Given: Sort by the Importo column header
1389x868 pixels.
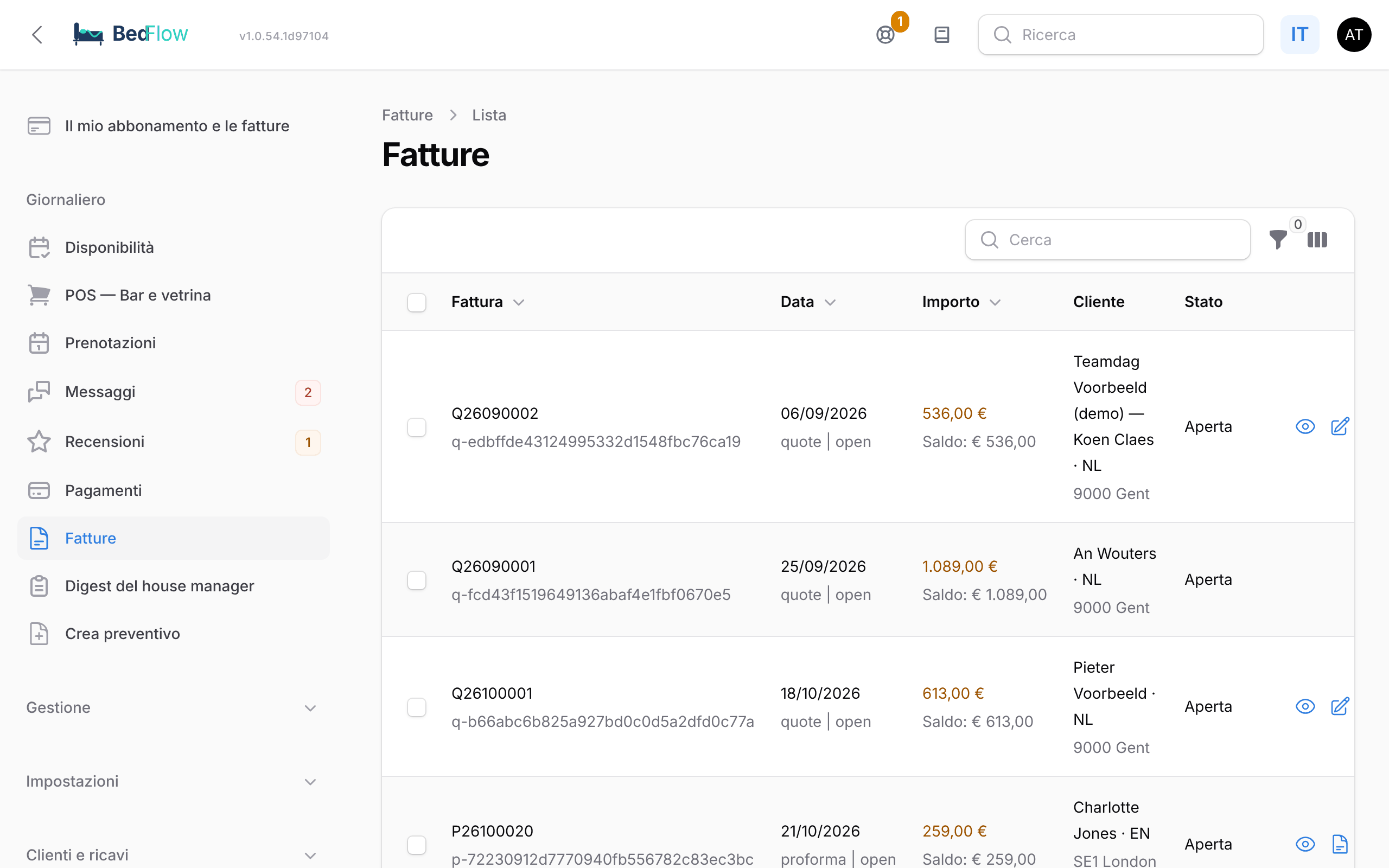Looking at the screenshot, I should (x=961, y=302).
